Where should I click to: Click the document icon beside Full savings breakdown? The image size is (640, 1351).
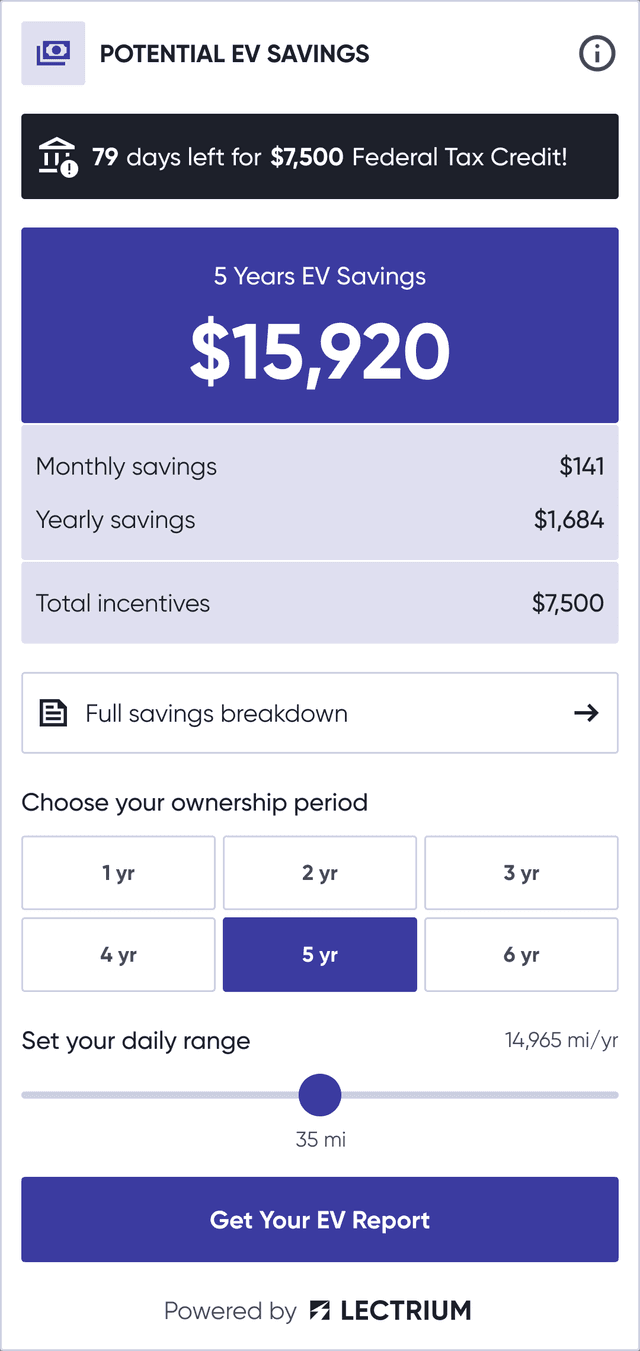53,713
